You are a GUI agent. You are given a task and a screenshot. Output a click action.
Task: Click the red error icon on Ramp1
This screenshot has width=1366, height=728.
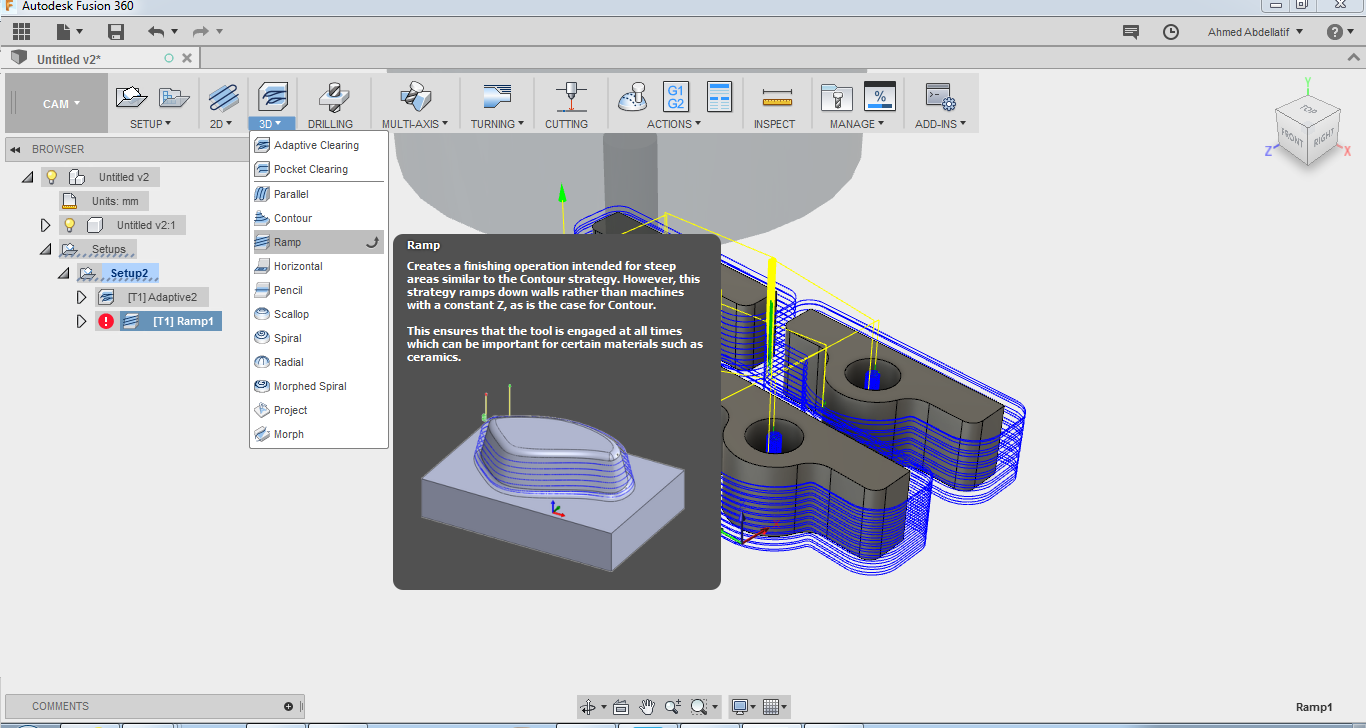pyautogui.click(x=106, y=321)
